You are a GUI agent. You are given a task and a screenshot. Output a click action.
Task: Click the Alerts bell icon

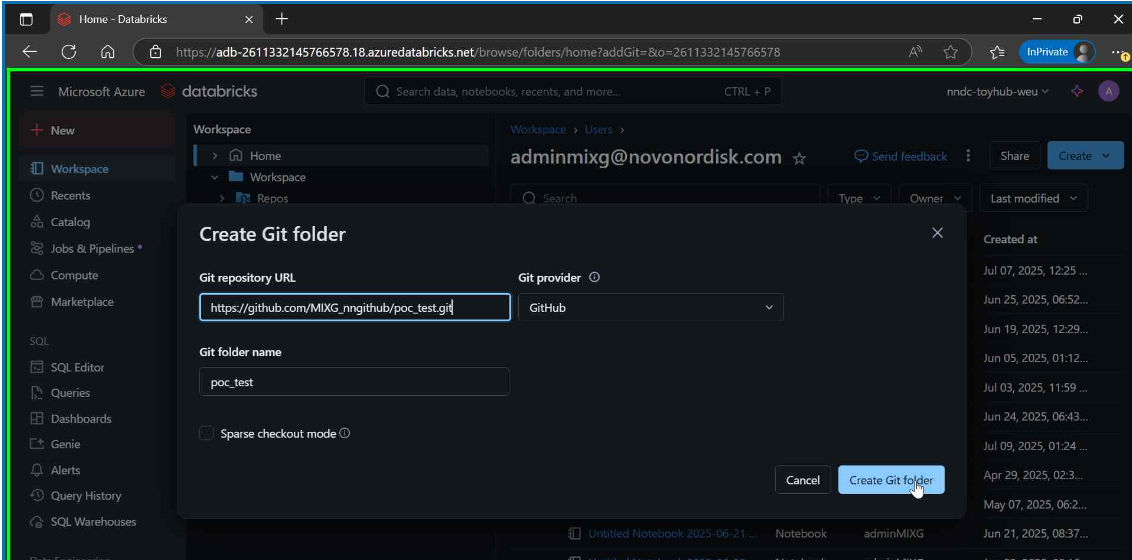(x=37, y=471)
